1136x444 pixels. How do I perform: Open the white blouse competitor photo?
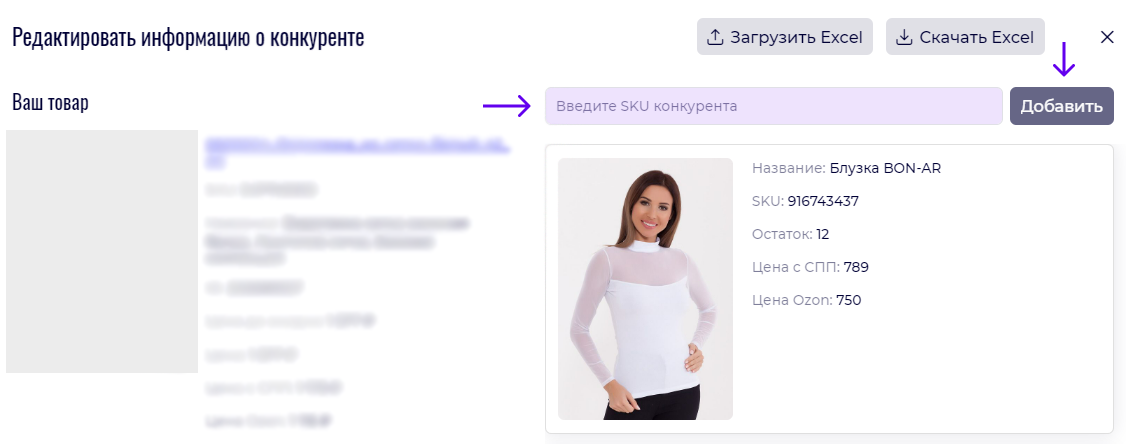tap(646, 288)
